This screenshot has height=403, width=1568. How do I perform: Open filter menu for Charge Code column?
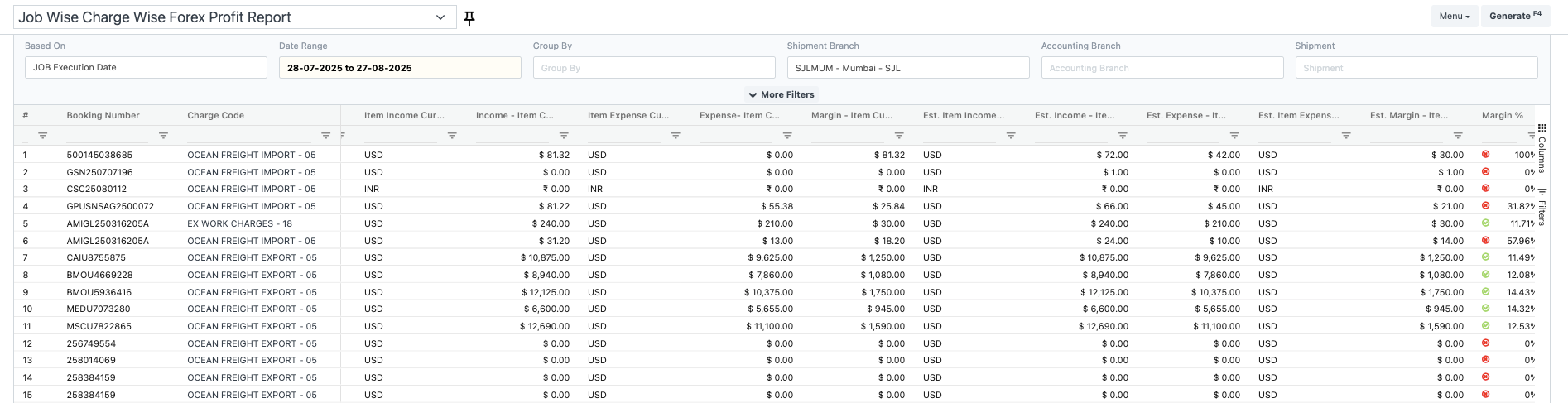coord(325,136)
